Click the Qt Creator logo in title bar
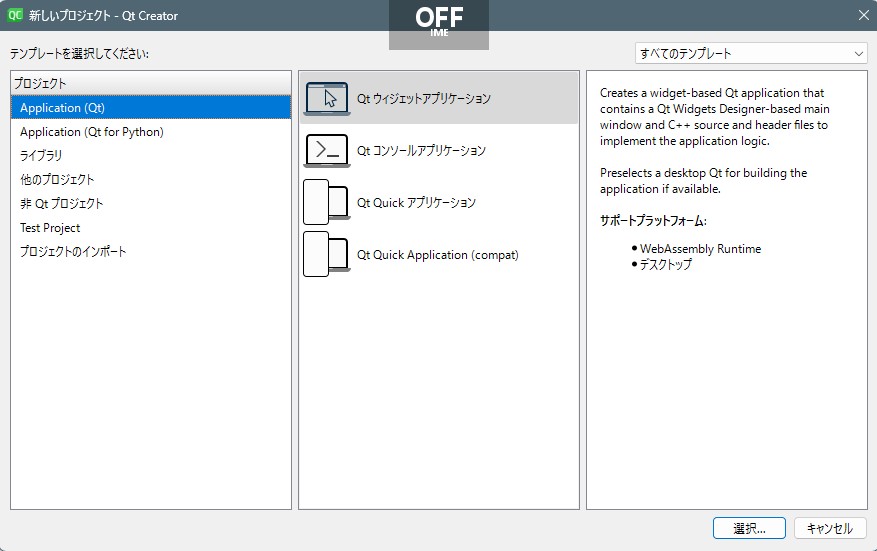877x551 pixels. click(15, 15)
